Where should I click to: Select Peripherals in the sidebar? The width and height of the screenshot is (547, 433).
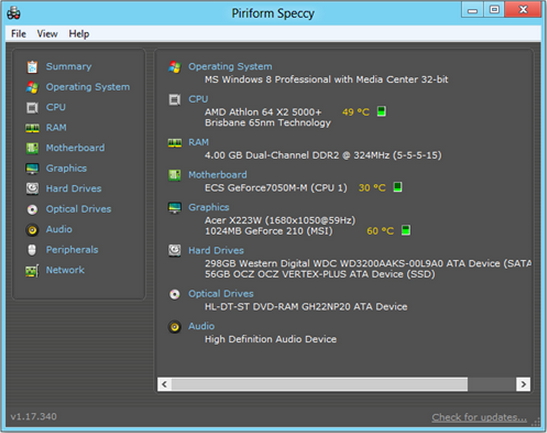(x=72, y=250)
